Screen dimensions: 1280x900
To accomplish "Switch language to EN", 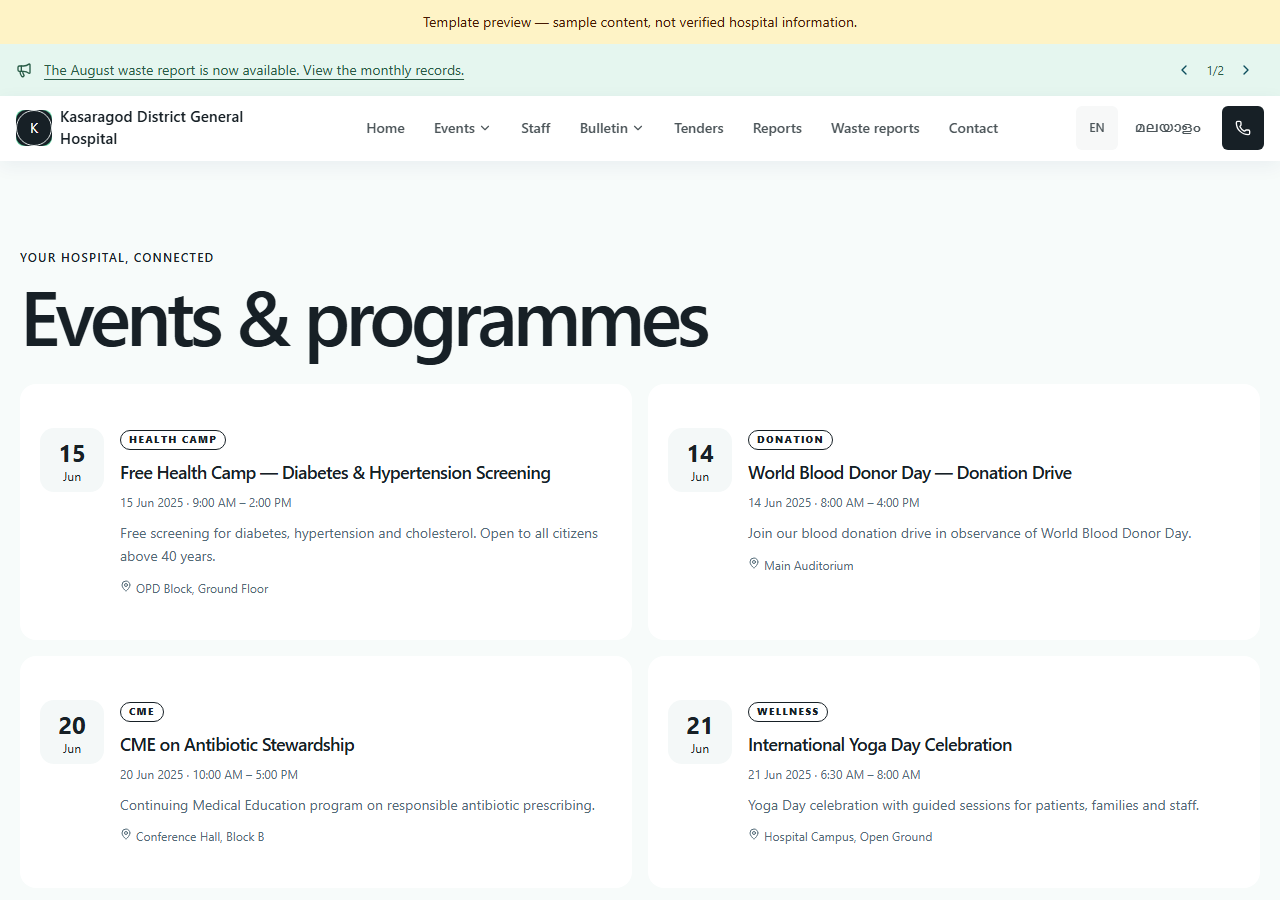I will click(1097, 128).
